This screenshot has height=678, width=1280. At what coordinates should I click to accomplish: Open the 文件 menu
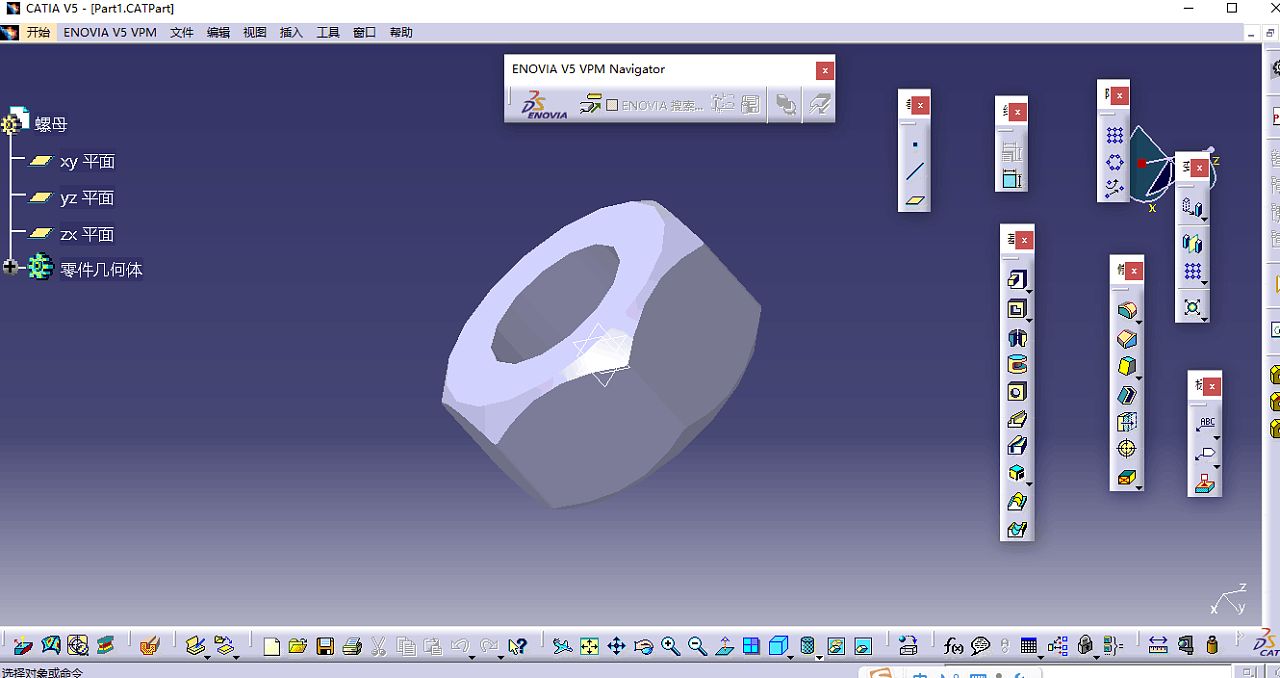[181, 32]
